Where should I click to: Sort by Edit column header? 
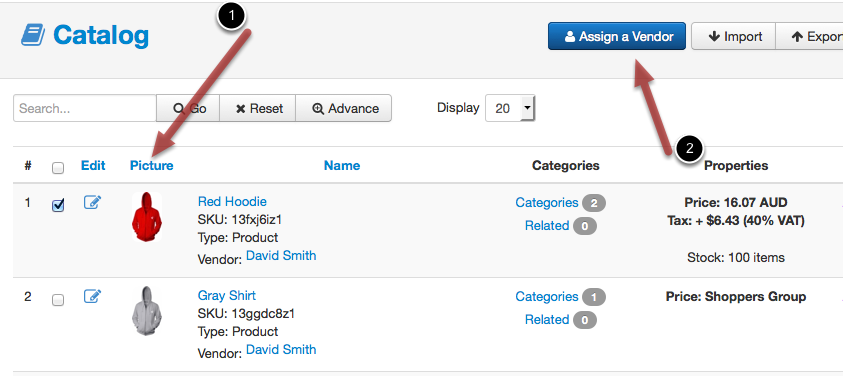coord(93,165)
